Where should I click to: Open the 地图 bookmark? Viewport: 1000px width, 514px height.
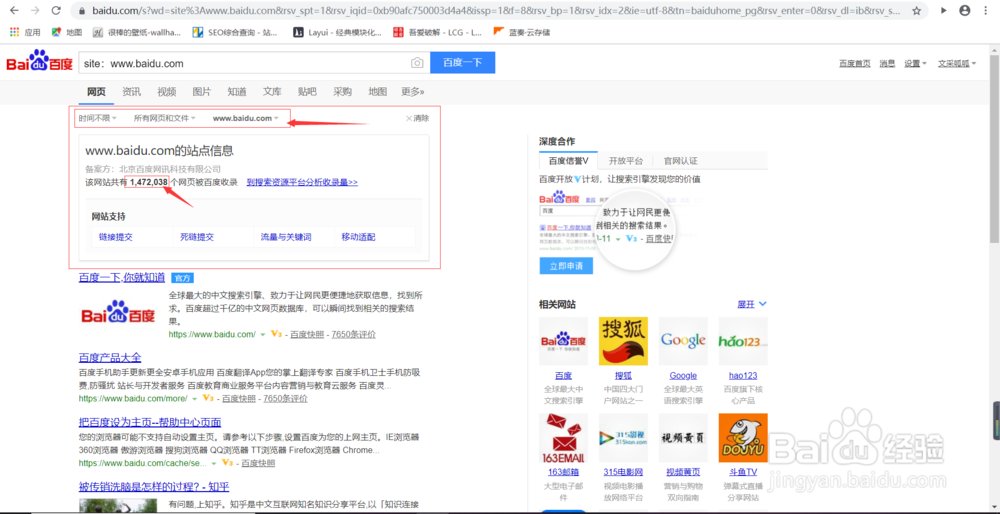[x=67, y=32]
